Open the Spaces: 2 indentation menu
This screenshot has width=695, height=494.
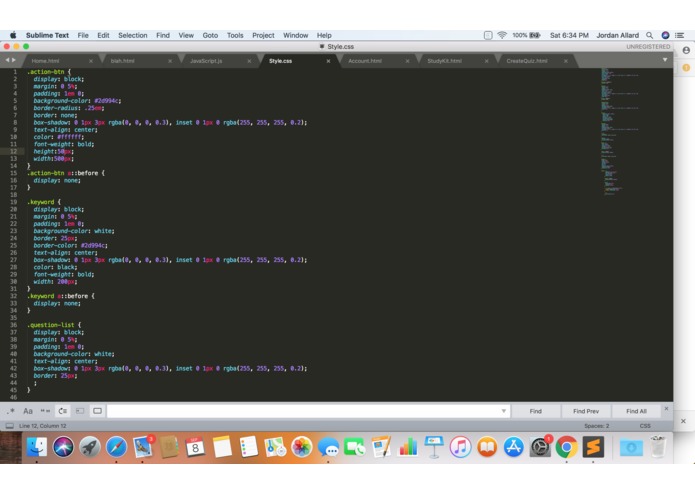pyautogui.click(x=597, y=426)
